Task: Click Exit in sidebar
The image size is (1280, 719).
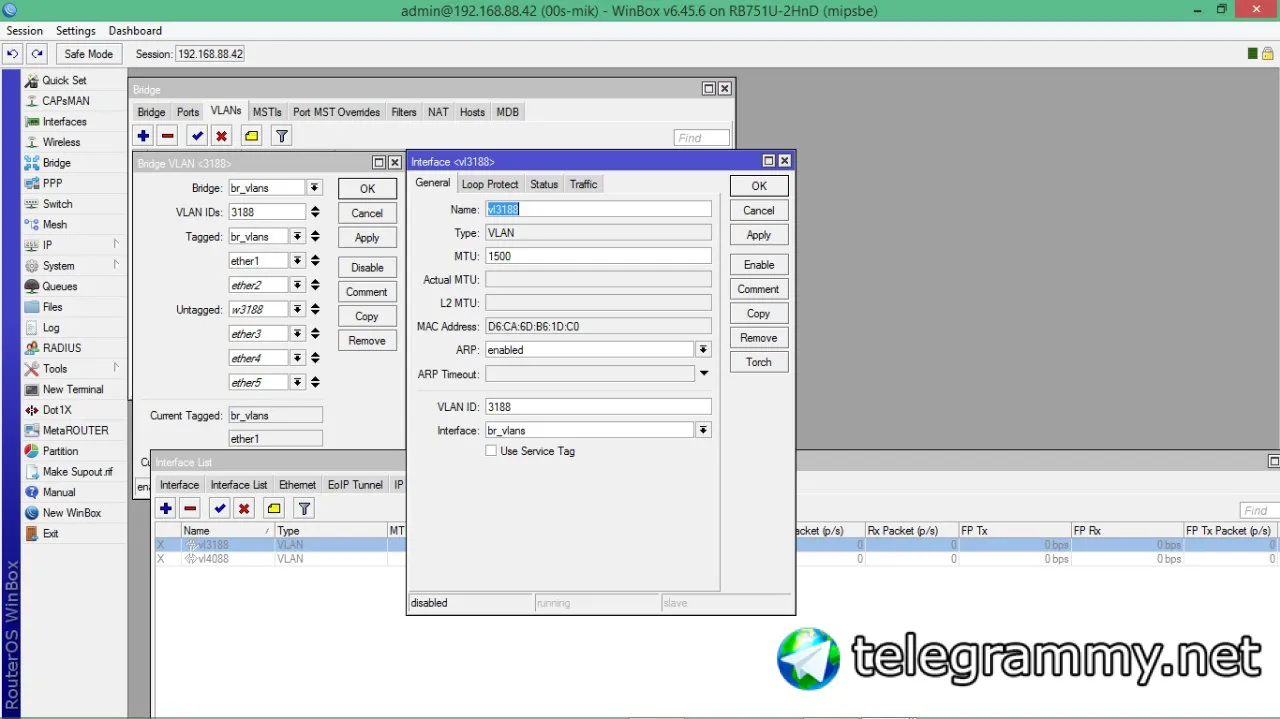Action: click(50, 534)
